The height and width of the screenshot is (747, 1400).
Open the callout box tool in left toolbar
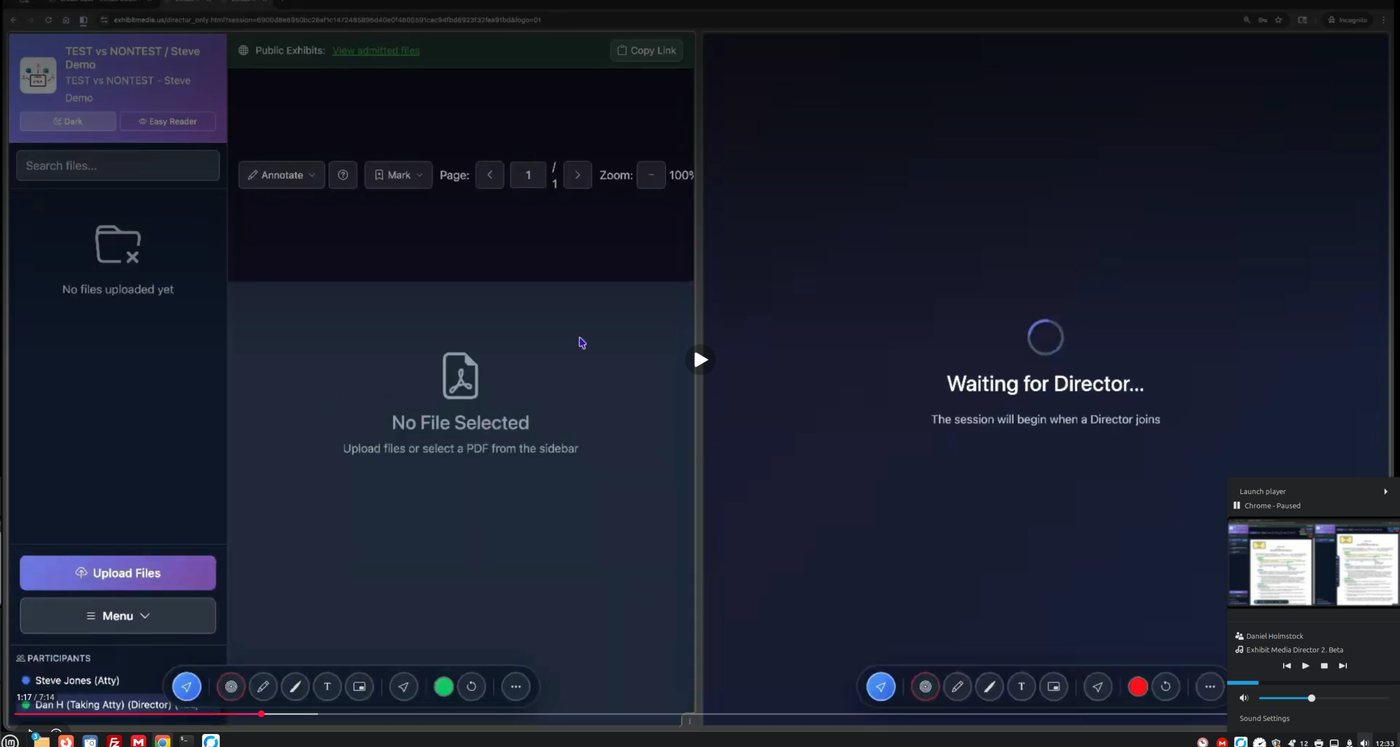359,687
